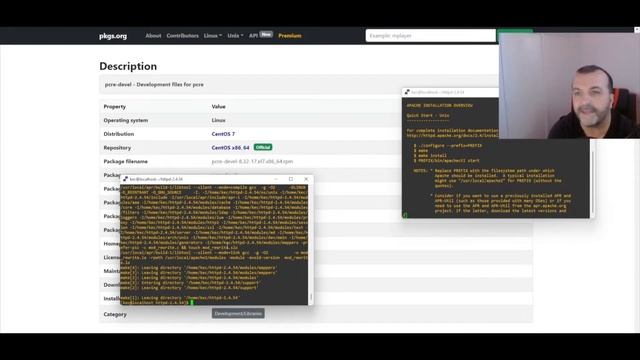
Task: Click the 'Operating system' property row label
Action: (x=126, y=120)
